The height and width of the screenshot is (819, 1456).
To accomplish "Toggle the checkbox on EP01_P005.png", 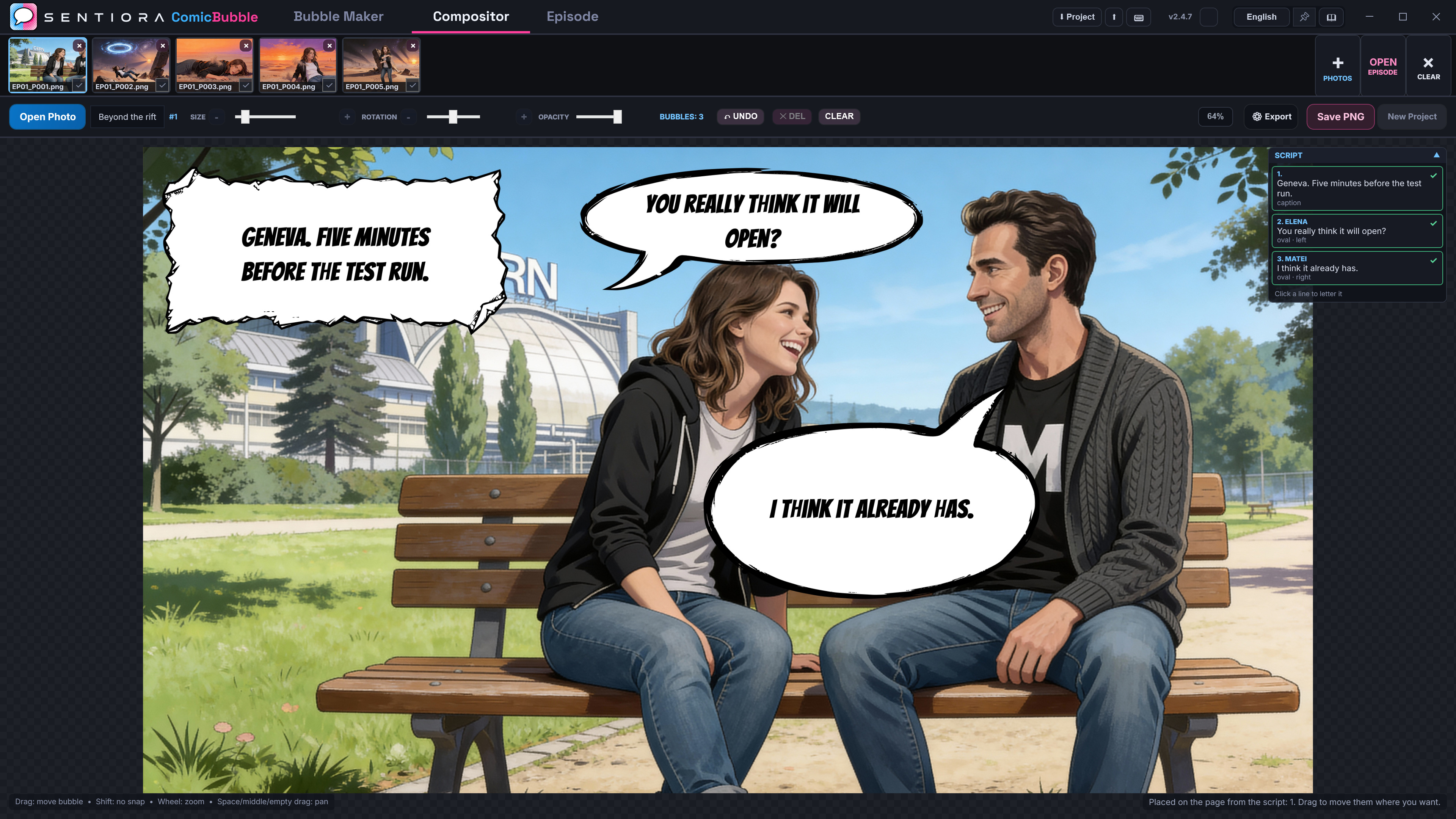I will (x=413, y=85).
